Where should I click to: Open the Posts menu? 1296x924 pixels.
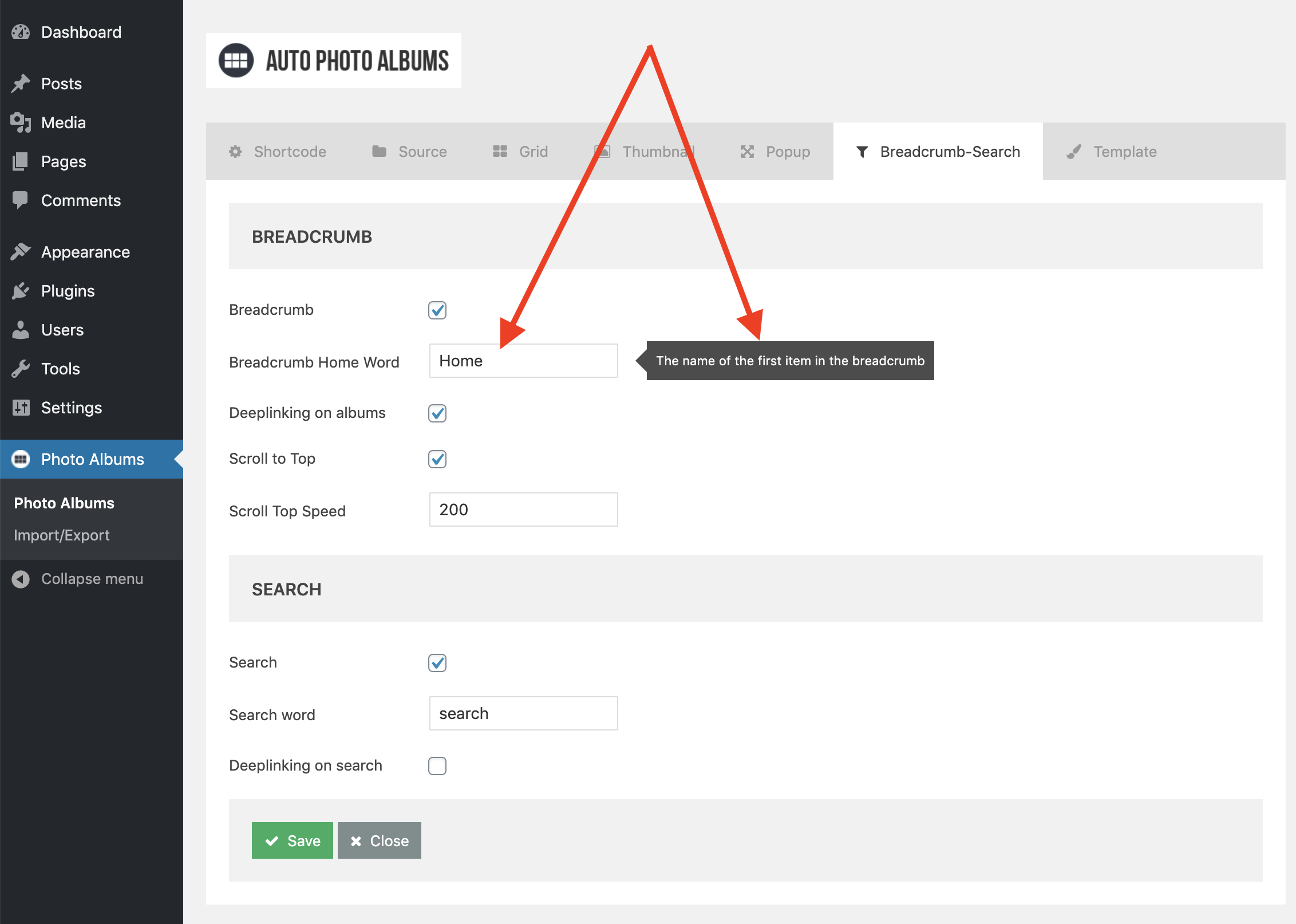click(x=92, y=84)
